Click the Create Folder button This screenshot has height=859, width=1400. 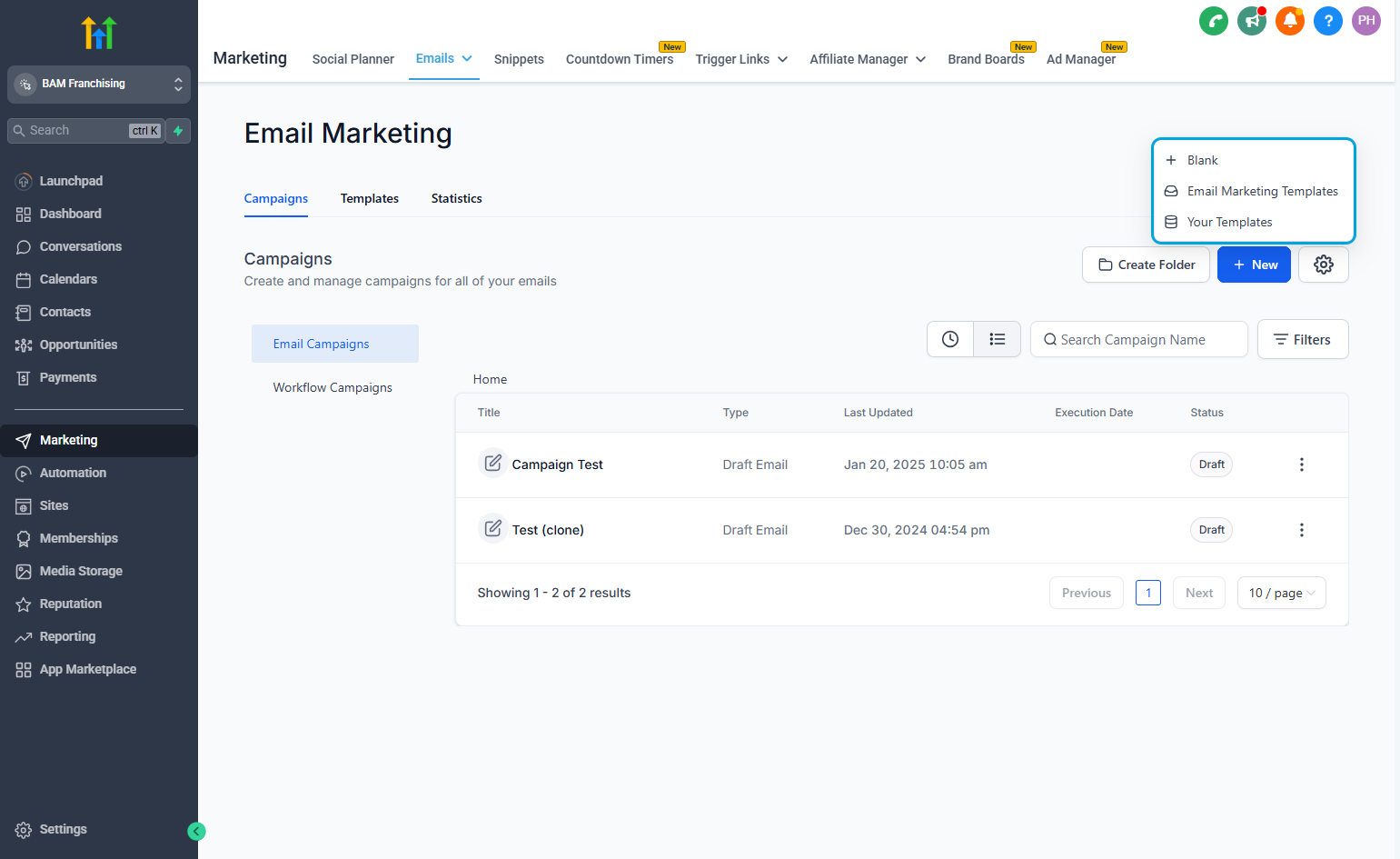click(x=1147, y=265)
